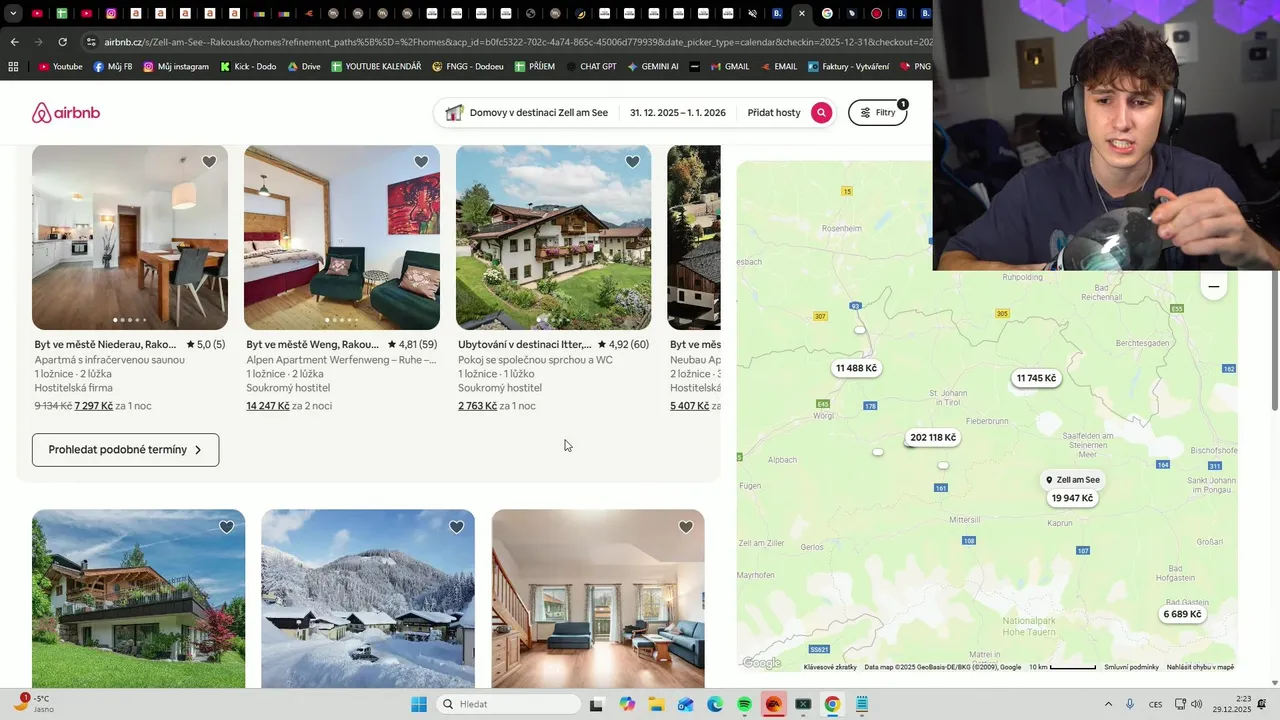Open Domovy v destinaci Zell am See search

click(528, 113)
